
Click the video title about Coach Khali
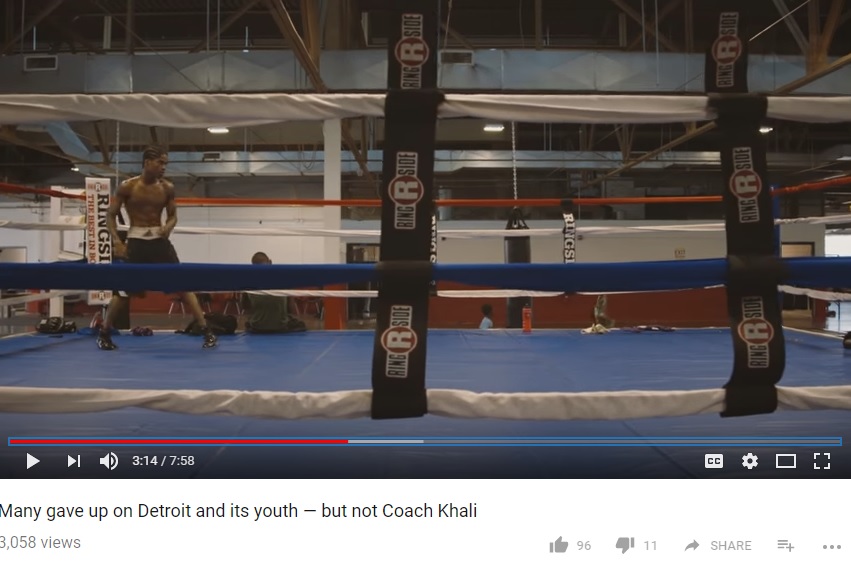pyautogui.click(x=238, y=511)
